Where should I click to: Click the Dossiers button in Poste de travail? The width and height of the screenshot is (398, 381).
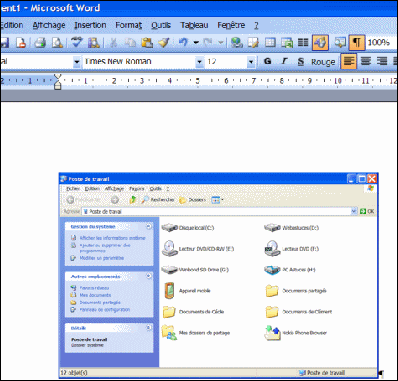(192, 200)
